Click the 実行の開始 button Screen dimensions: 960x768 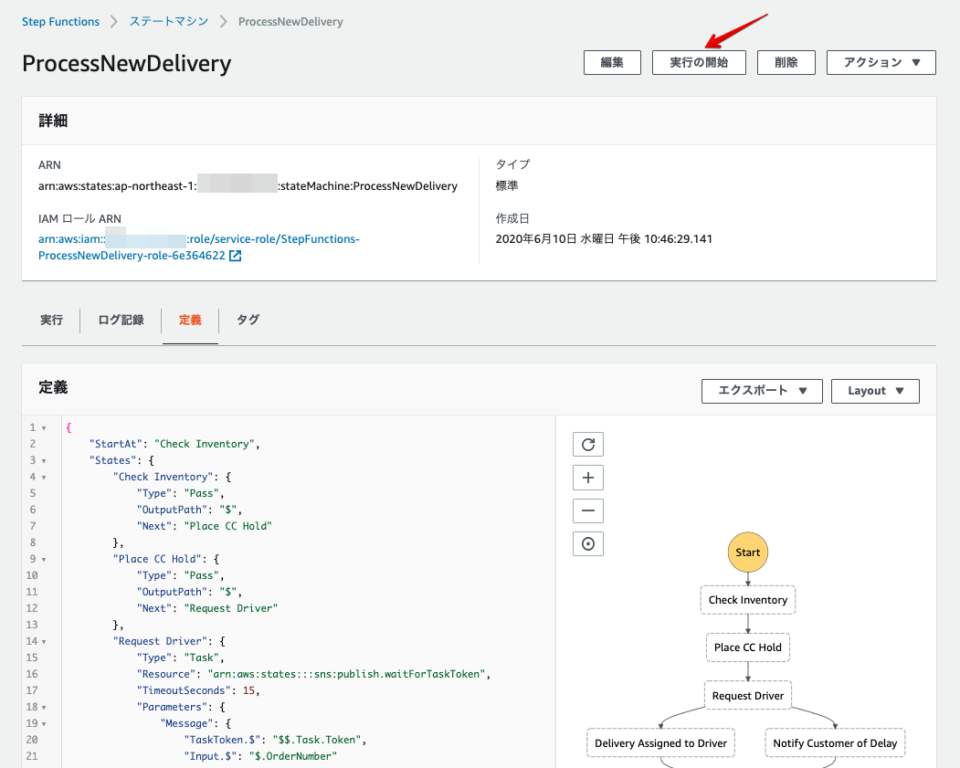point(699,62)
